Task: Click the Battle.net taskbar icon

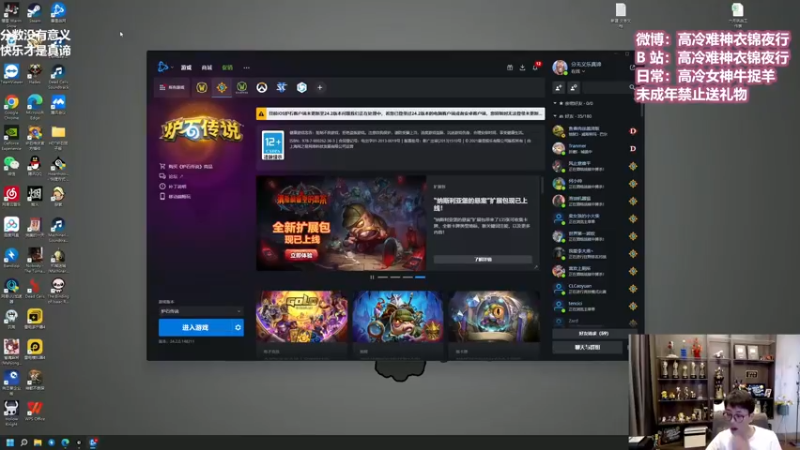Action: tap(93, 442)
